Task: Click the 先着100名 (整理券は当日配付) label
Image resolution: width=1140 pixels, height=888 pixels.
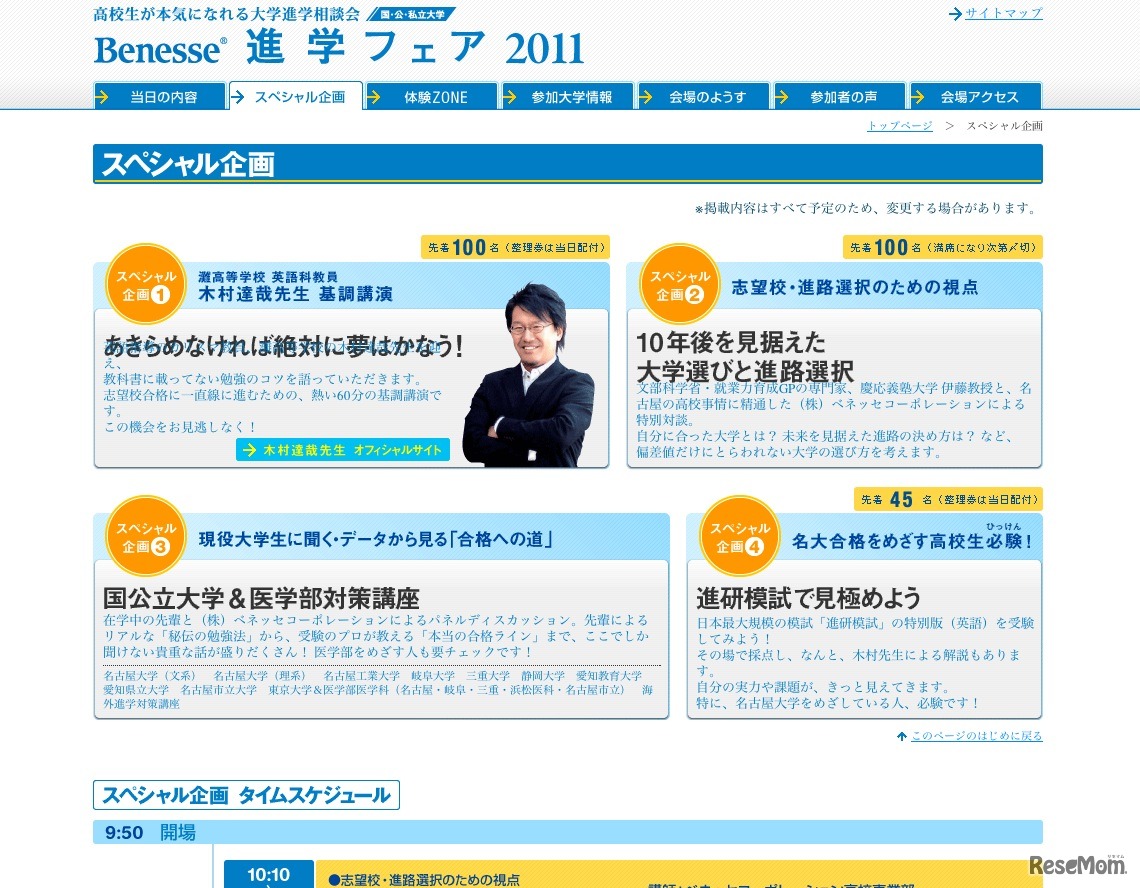Action: pyautogui.click(x=515, y=247)
